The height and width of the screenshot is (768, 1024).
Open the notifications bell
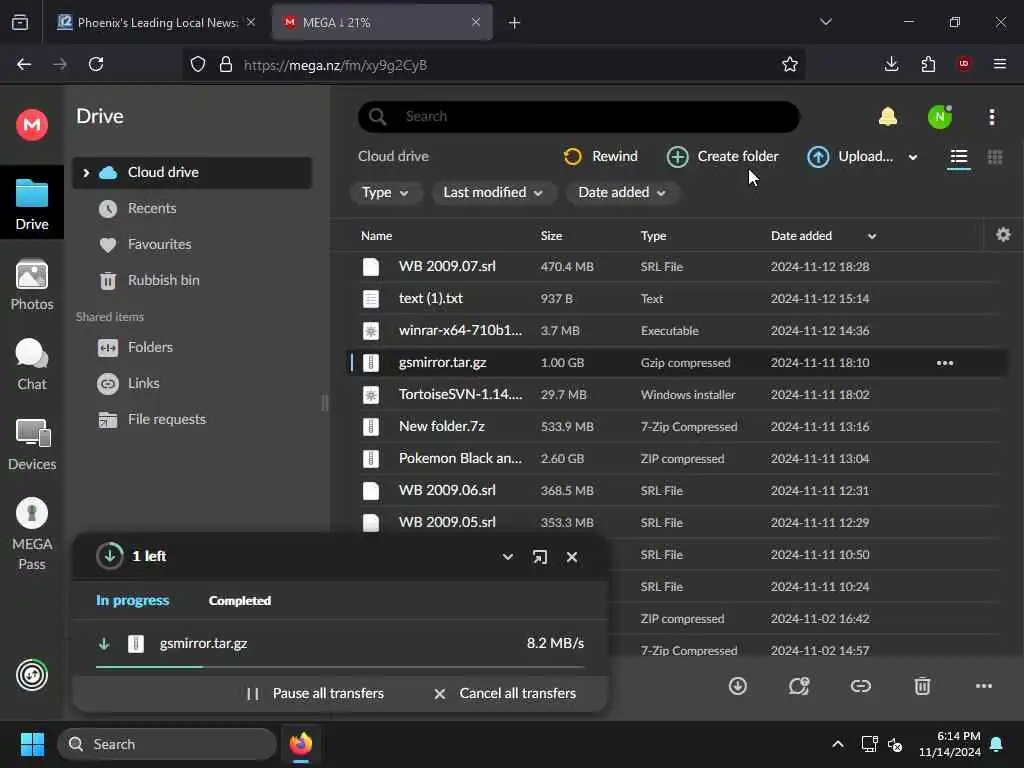coord(887,117)
